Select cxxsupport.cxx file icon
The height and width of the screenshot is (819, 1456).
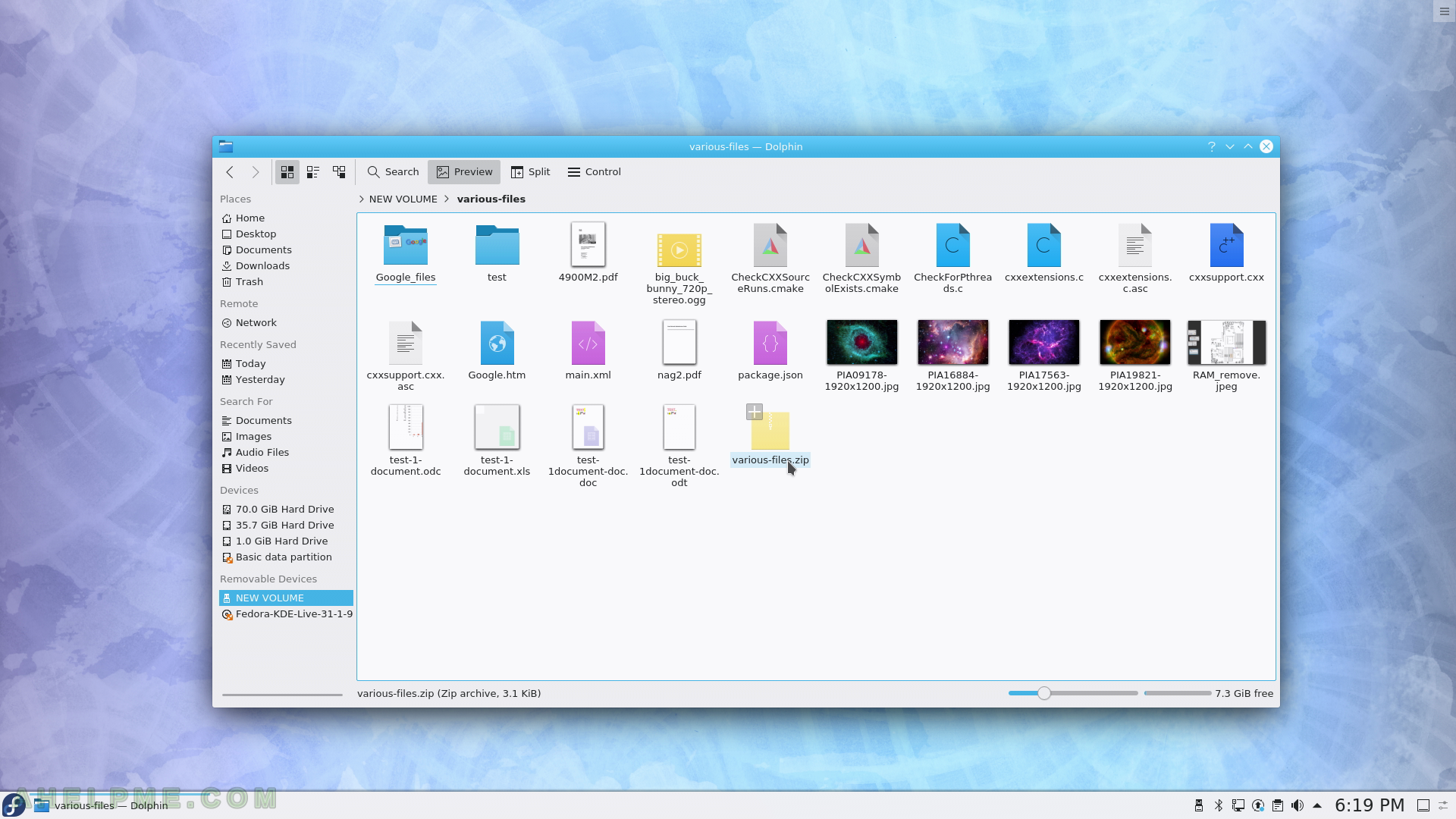click(x=1226, y=245)
